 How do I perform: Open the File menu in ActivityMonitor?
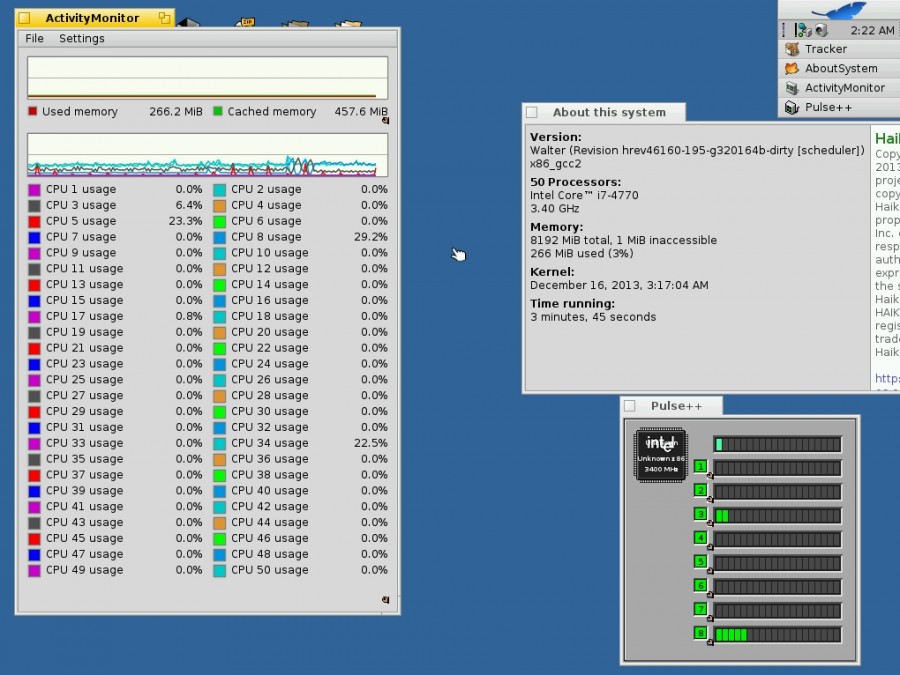pos(34,38)
